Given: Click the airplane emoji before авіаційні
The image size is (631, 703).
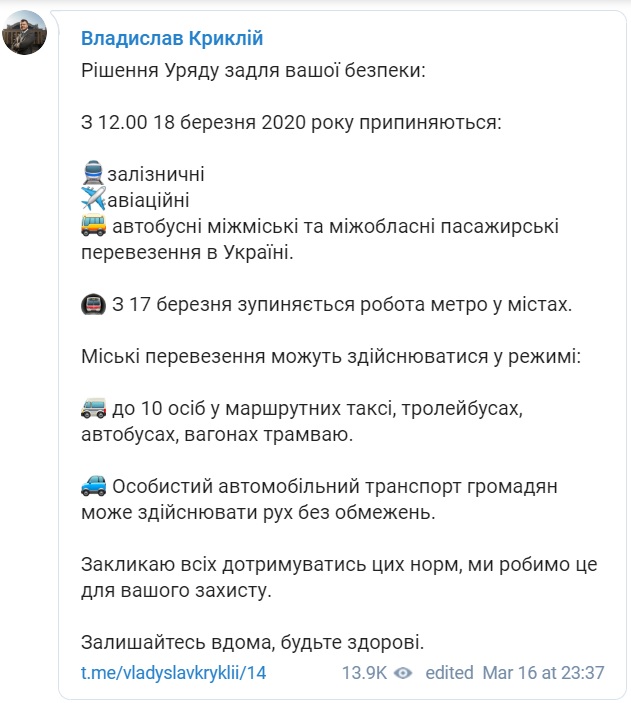Looking at the screenshot, I should click(x=93, y=198).
